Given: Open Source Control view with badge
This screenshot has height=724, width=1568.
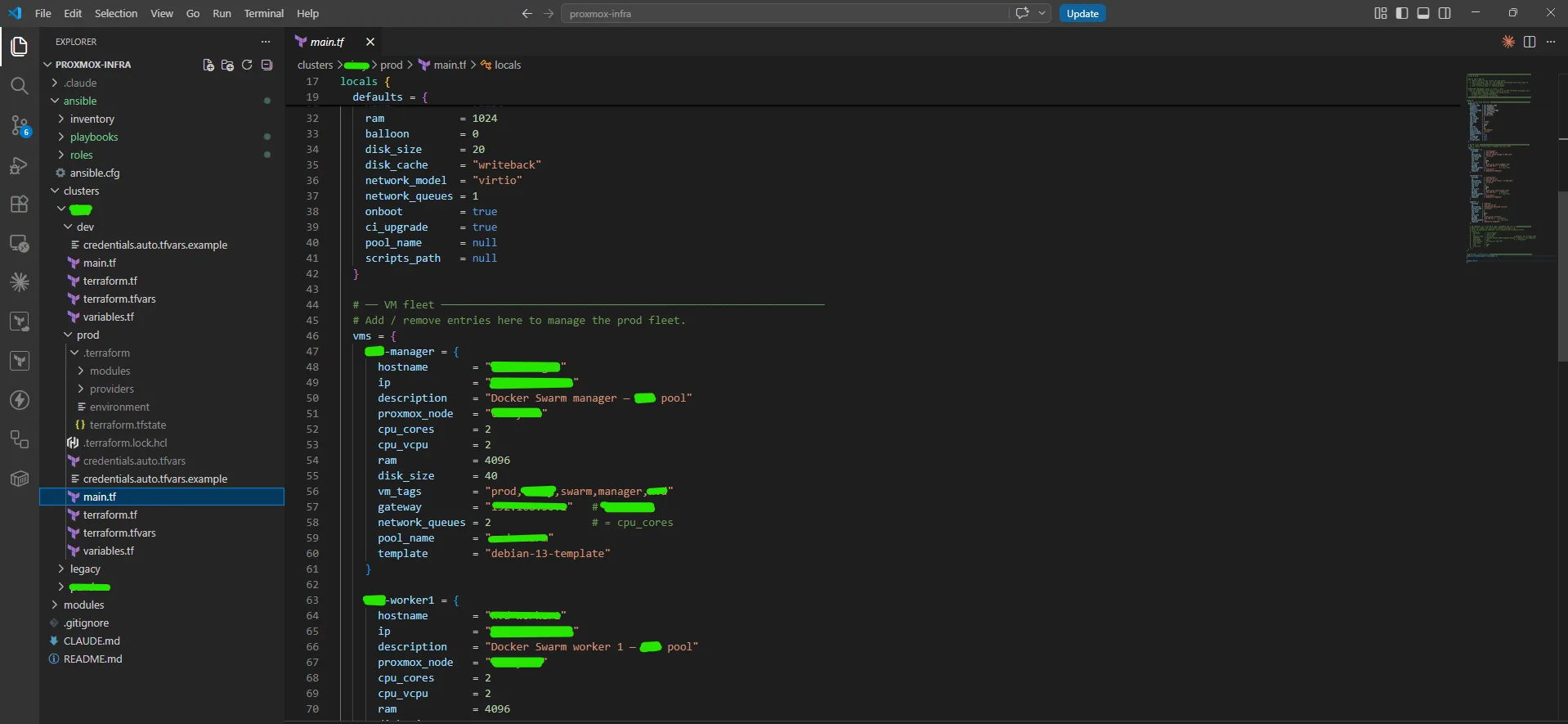Looking at the screenshot, I should [x=19, y=125].
